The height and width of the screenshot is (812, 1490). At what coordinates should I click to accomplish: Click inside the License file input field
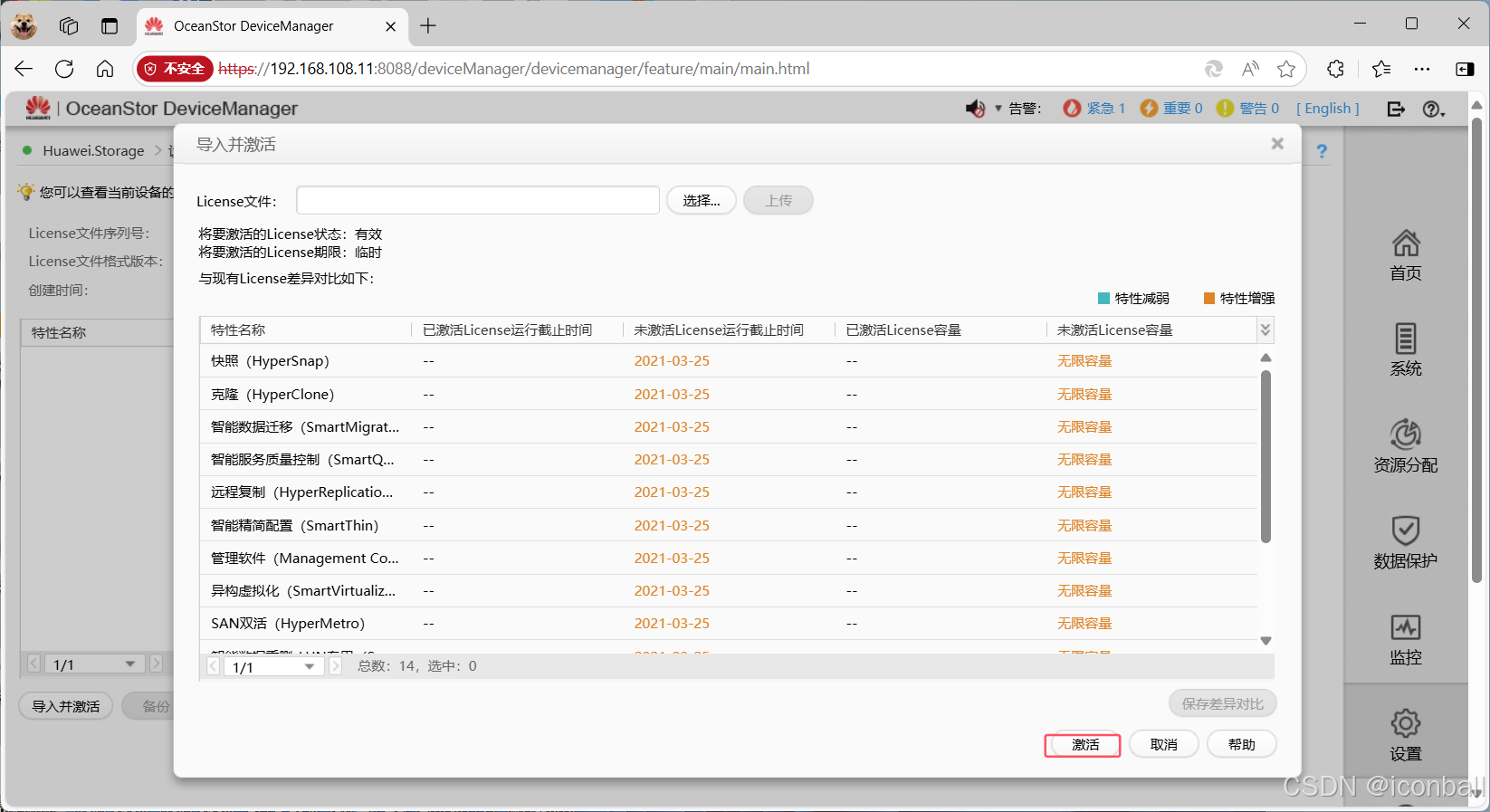pyautogui.click(x=478, y=200)
